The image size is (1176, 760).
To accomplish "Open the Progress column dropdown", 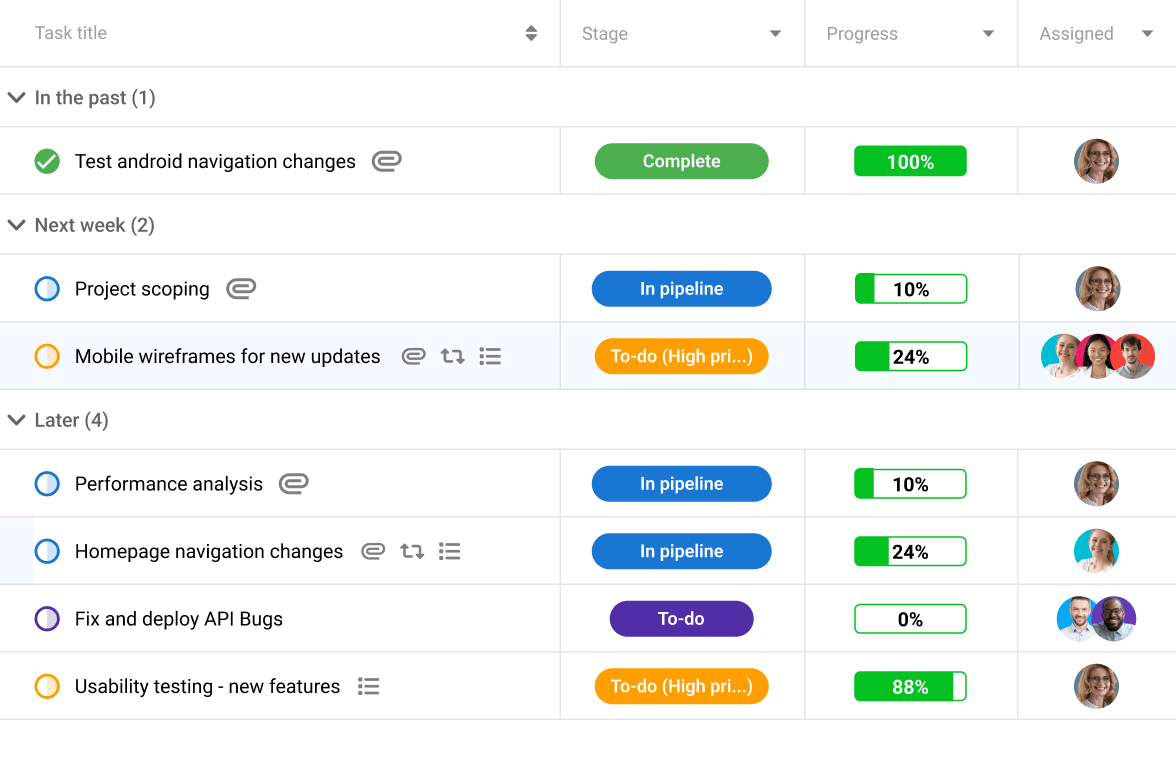I will pyautogui.click(x=988, y=33).
